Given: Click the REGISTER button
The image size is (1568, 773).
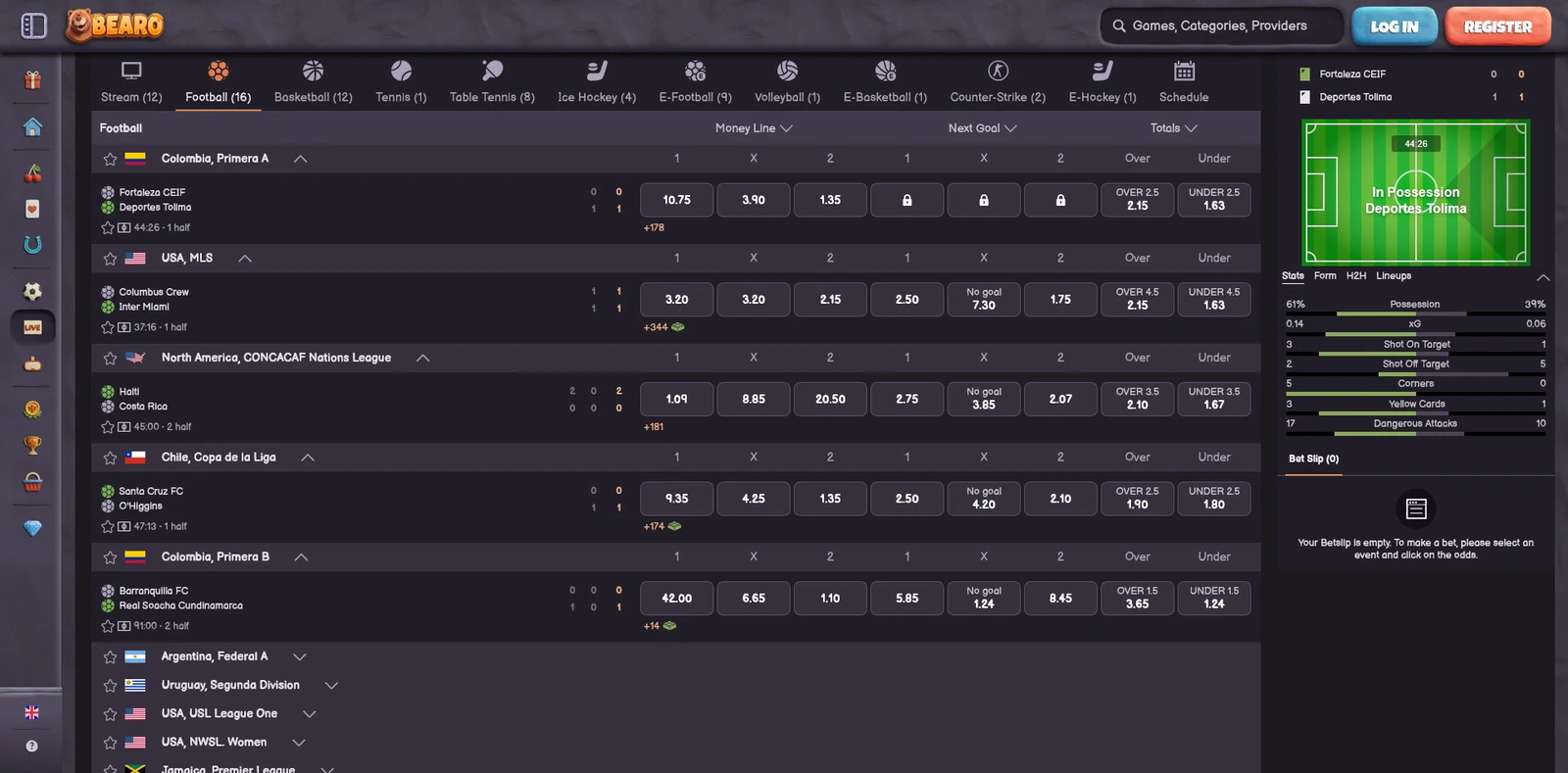Looking at the screenshot, I should coord(1497,26).
